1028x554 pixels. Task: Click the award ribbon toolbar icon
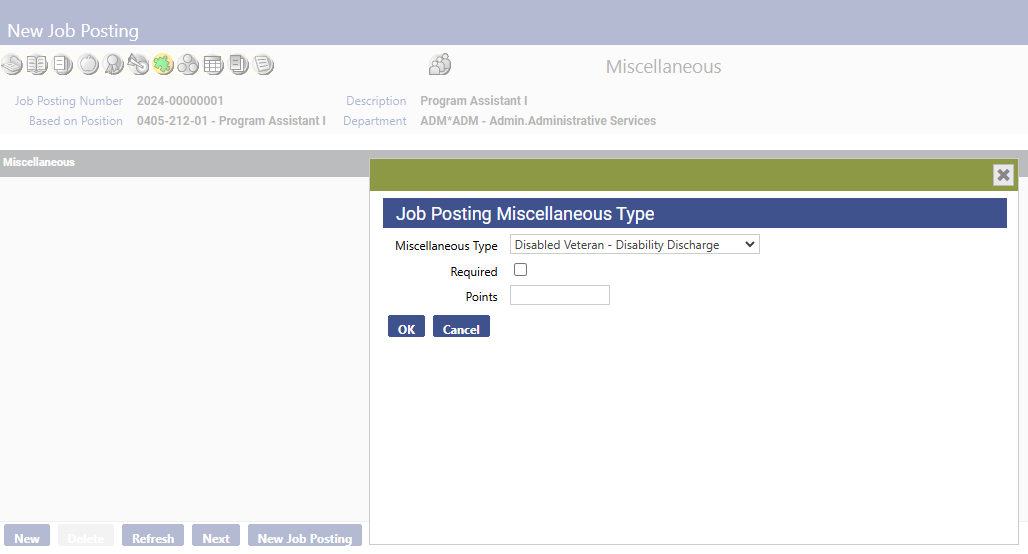(113, 65)
